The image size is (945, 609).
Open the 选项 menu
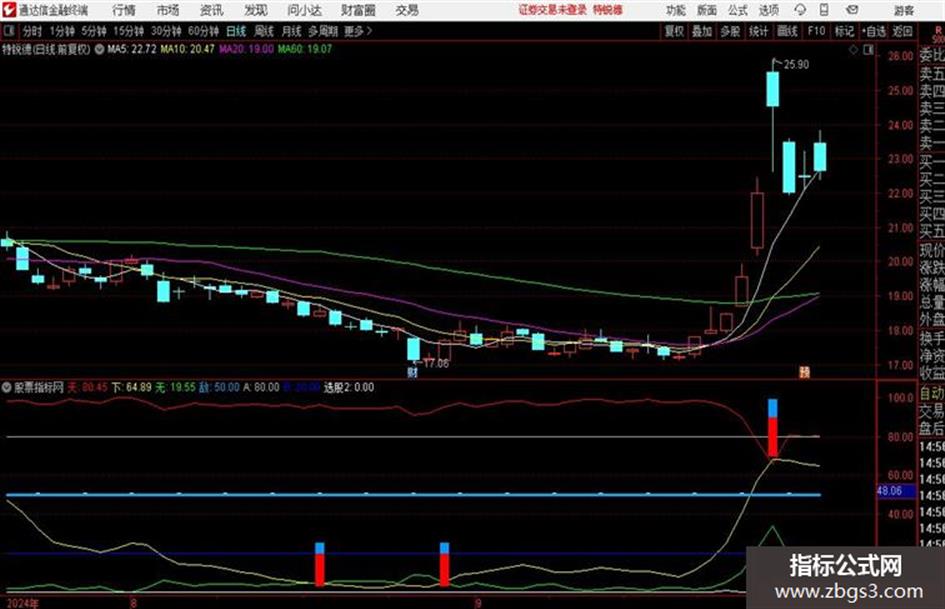click(768, 10)
